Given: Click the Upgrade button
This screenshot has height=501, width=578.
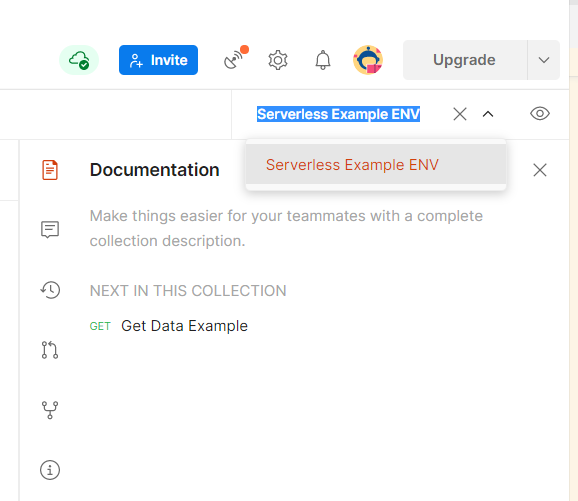Looking at the screenshot, I should pyautogui.click(x=465, y=60).
